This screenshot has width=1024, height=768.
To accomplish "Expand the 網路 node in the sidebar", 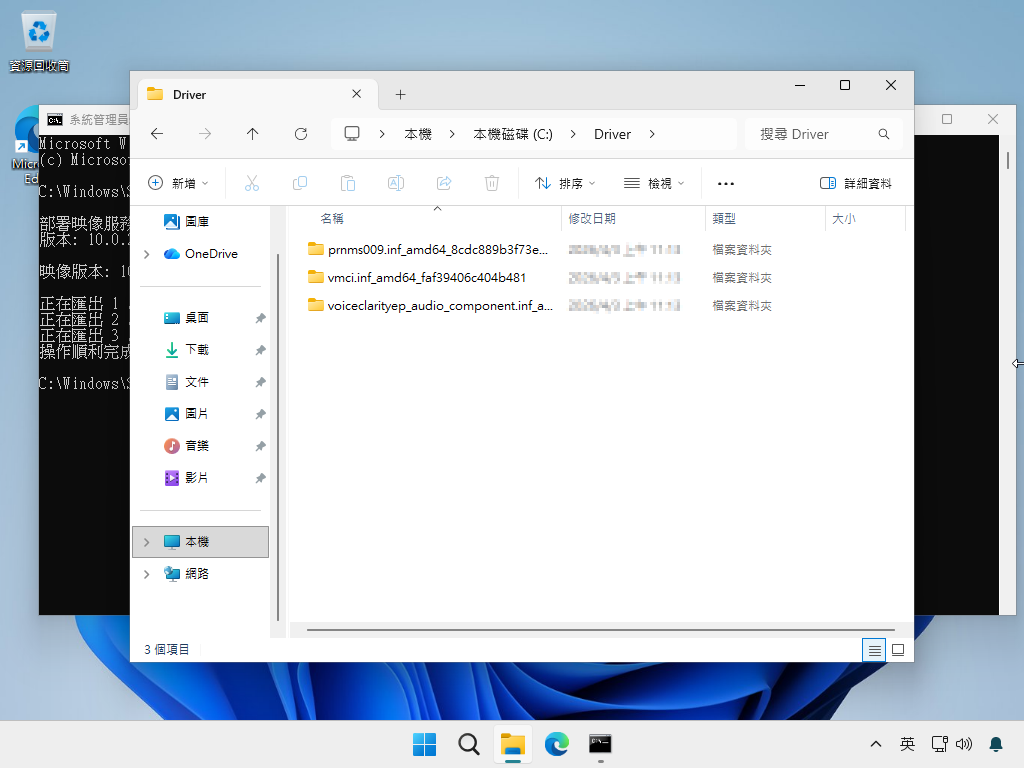I will point(148,573).
